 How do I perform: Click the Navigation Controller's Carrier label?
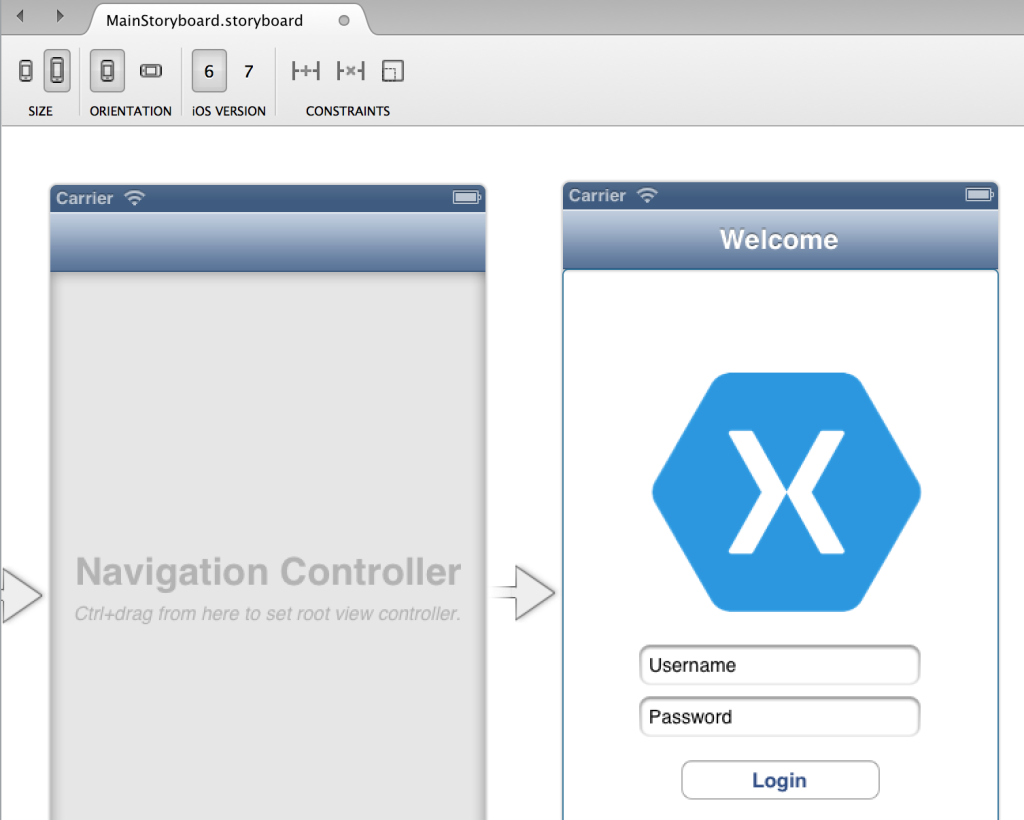[84, 198]
